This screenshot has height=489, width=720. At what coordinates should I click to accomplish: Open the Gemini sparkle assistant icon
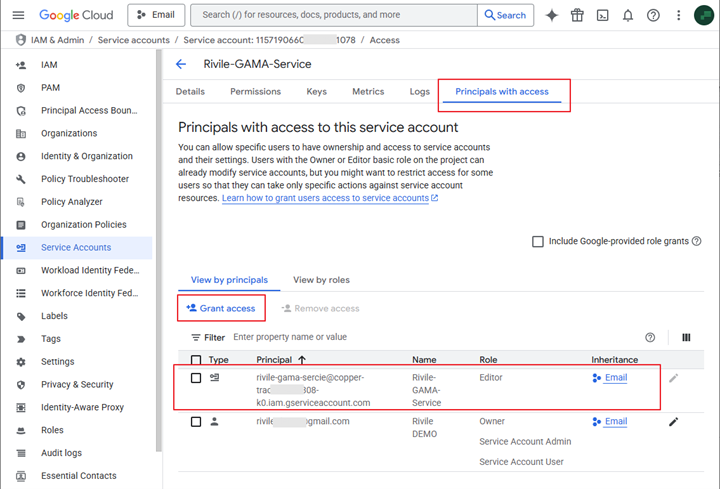(551, 15)
